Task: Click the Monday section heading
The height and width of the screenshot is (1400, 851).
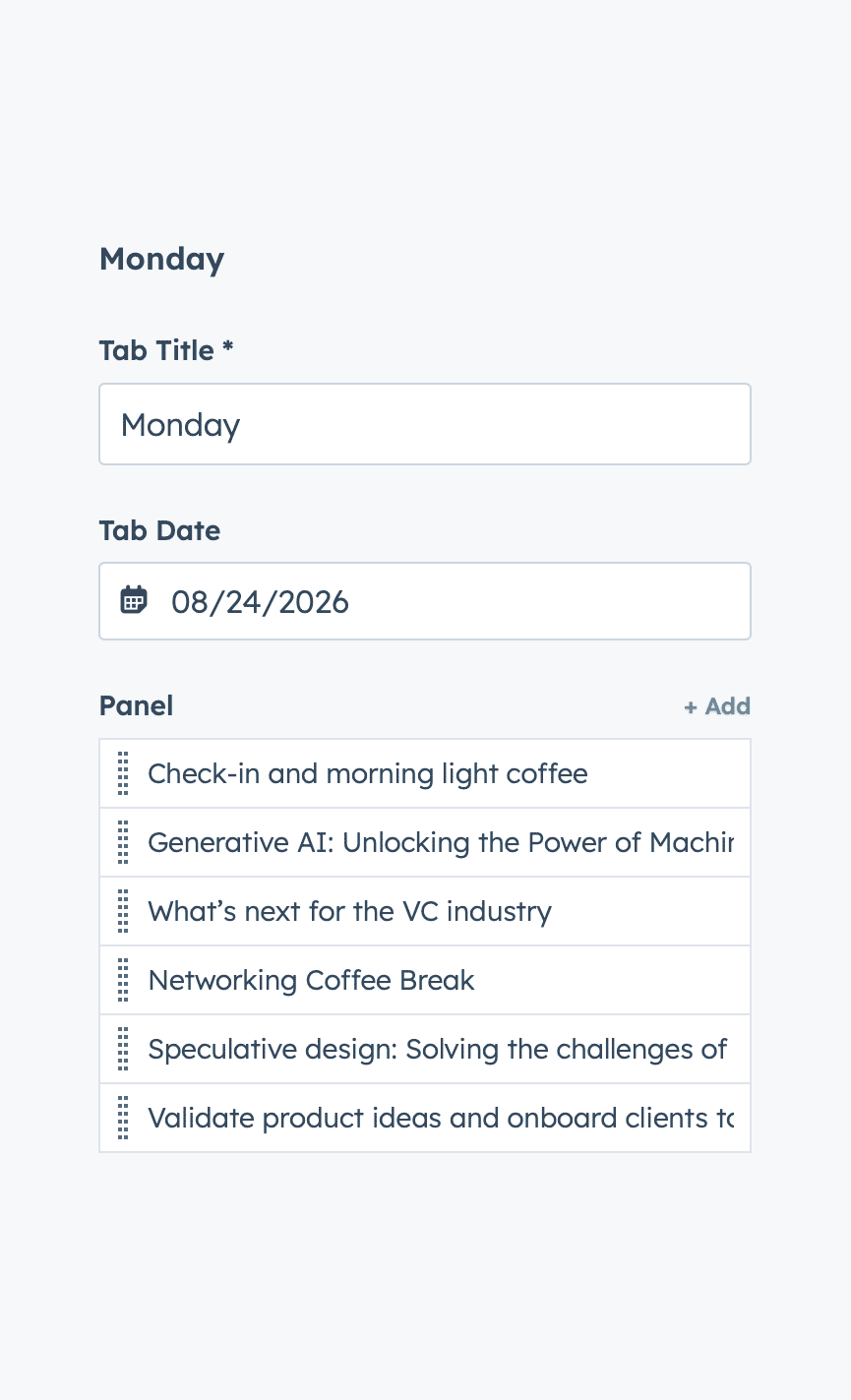Action: 161,259
